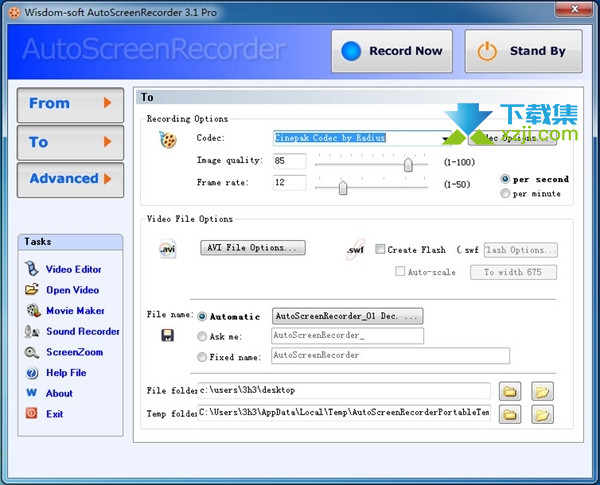Click the About W icon
Screen dimensions: 600x485
coord(32,393)
